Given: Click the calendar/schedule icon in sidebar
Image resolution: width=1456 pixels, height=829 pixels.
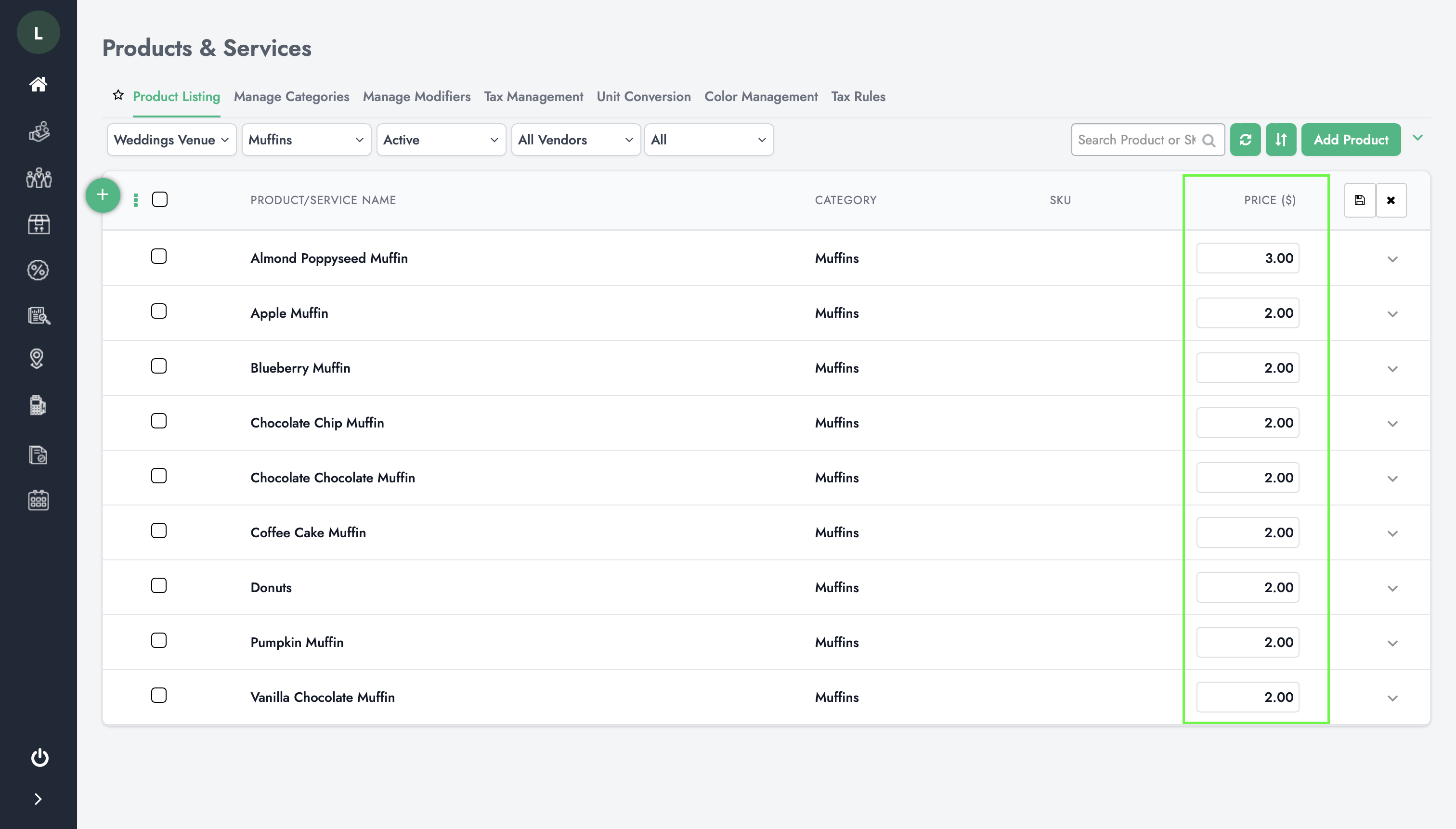Looking at the screenshot, I should pos(38,501).
